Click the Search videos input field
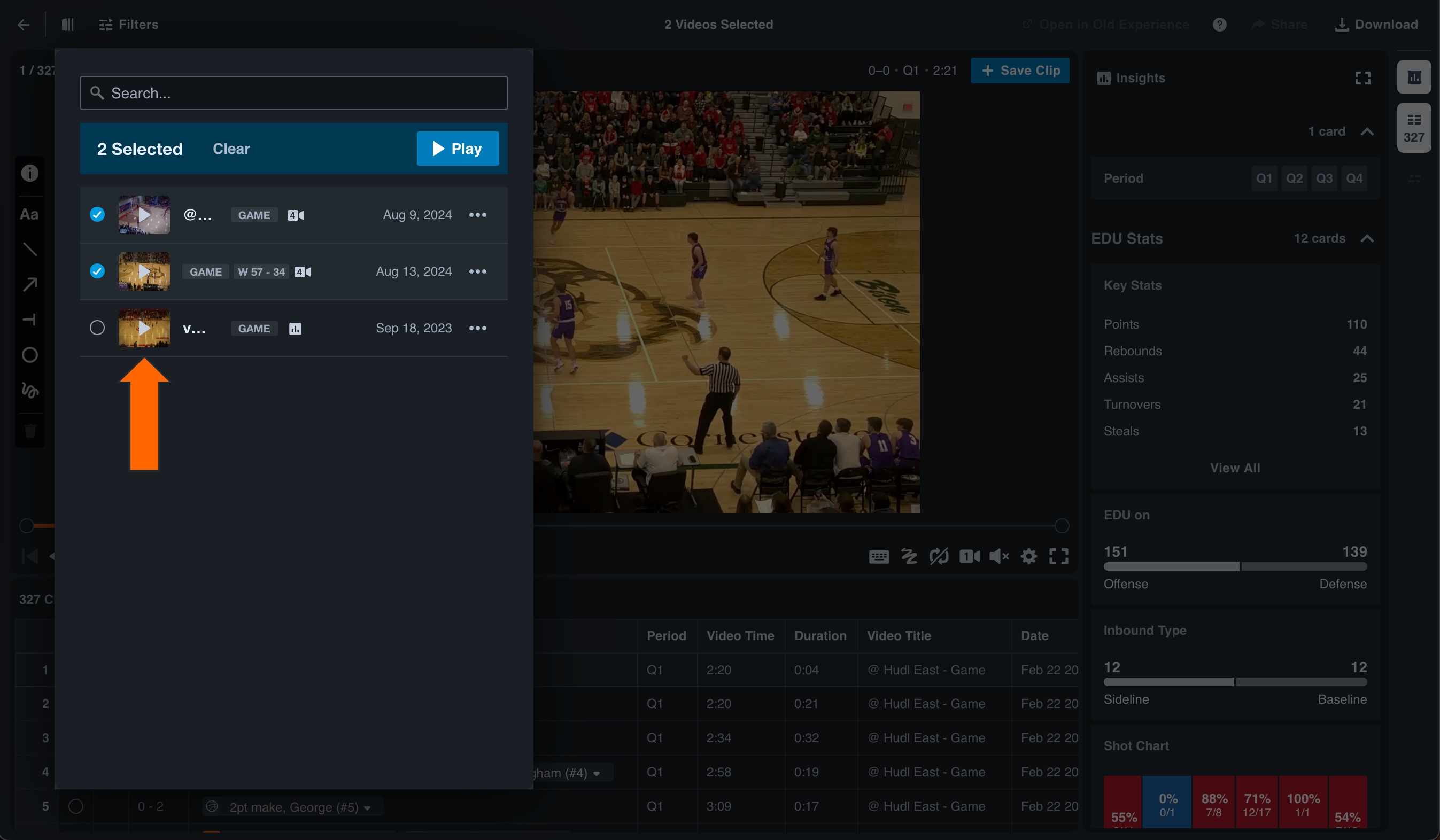 pyautogui.click(x=293, y=92)
